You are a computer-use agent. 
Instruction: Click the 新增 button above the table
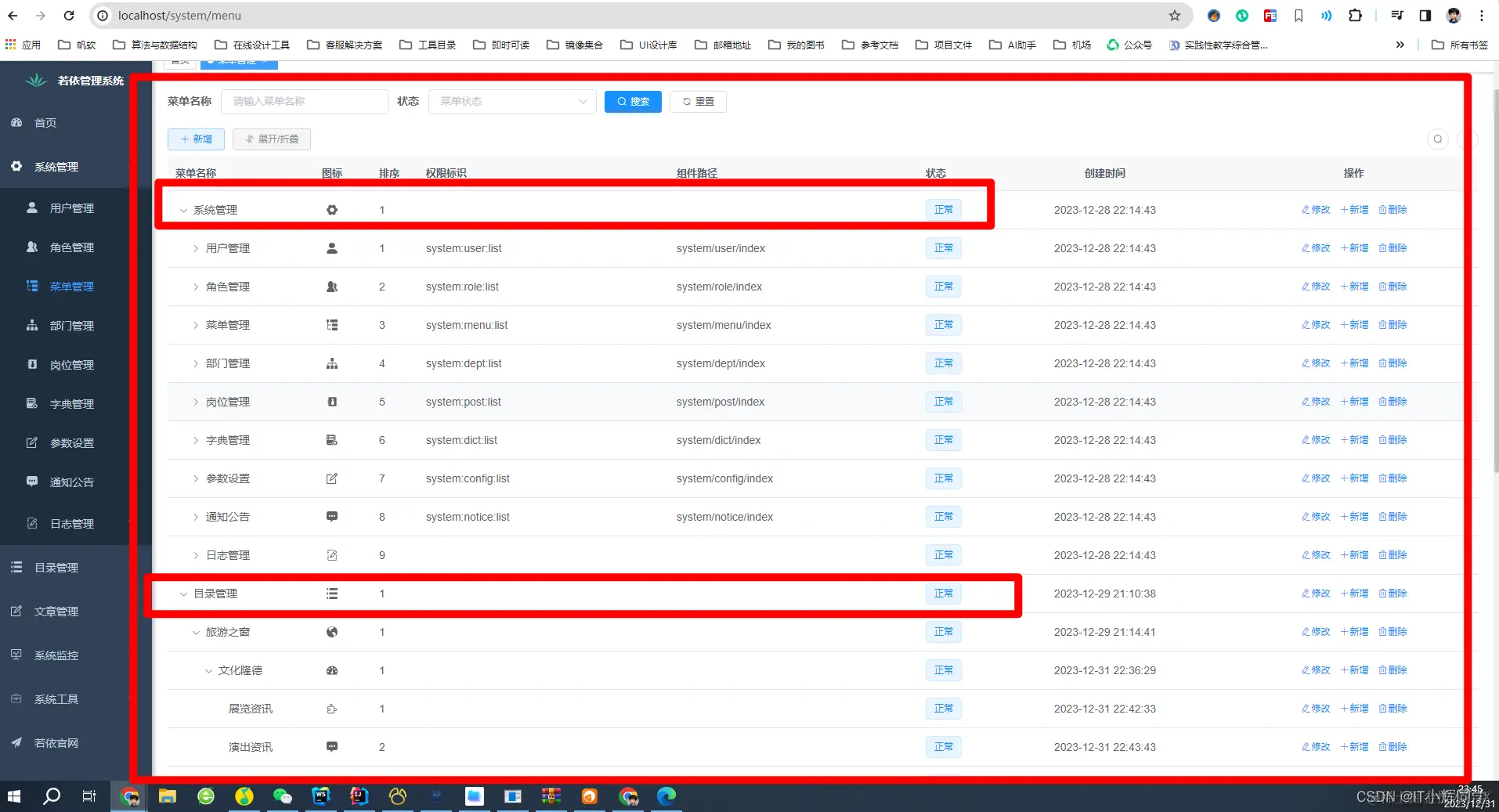pyautogui.click(x=196, y=139)
